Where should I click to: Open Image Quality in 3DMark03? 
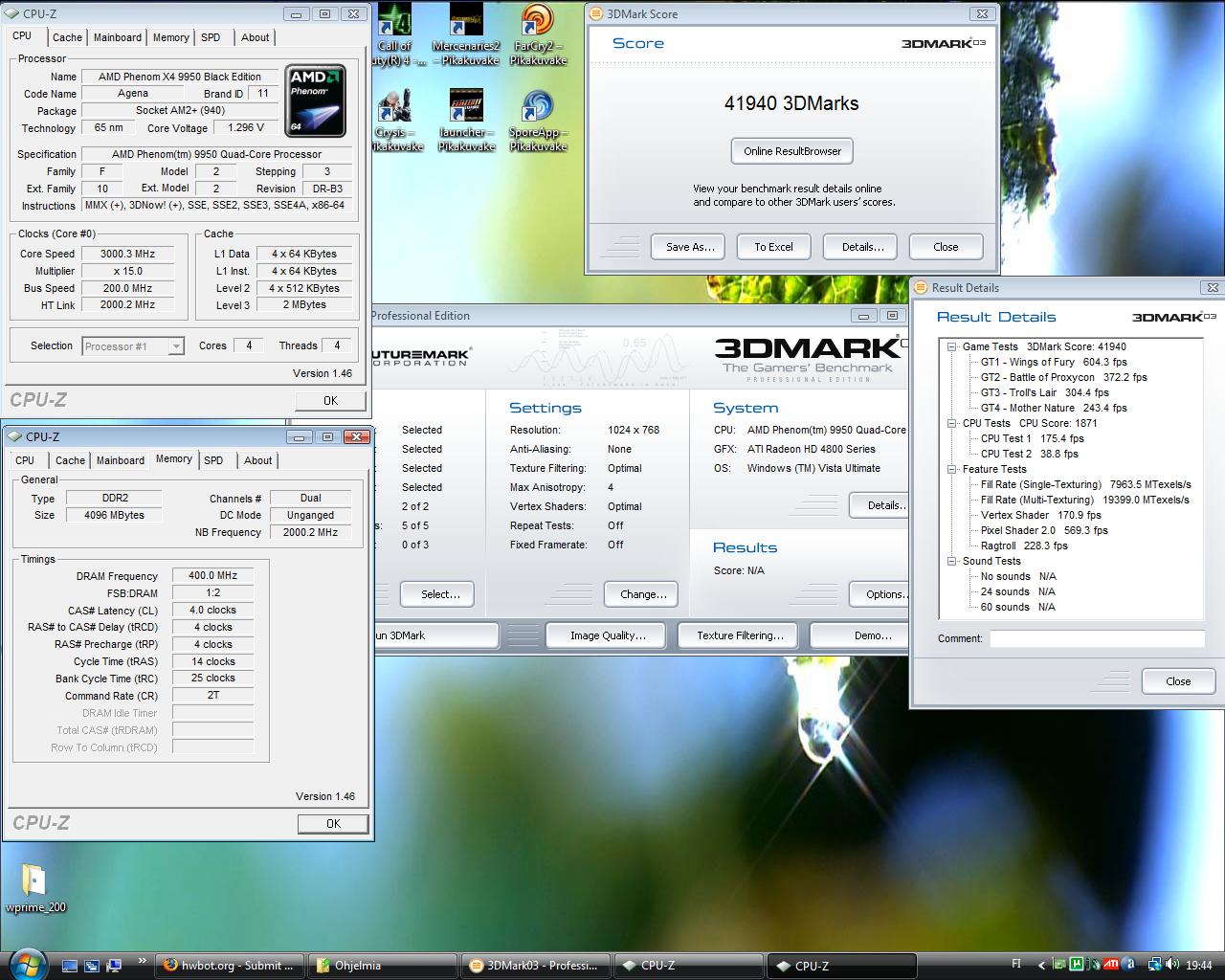click(x=608, y=635)
